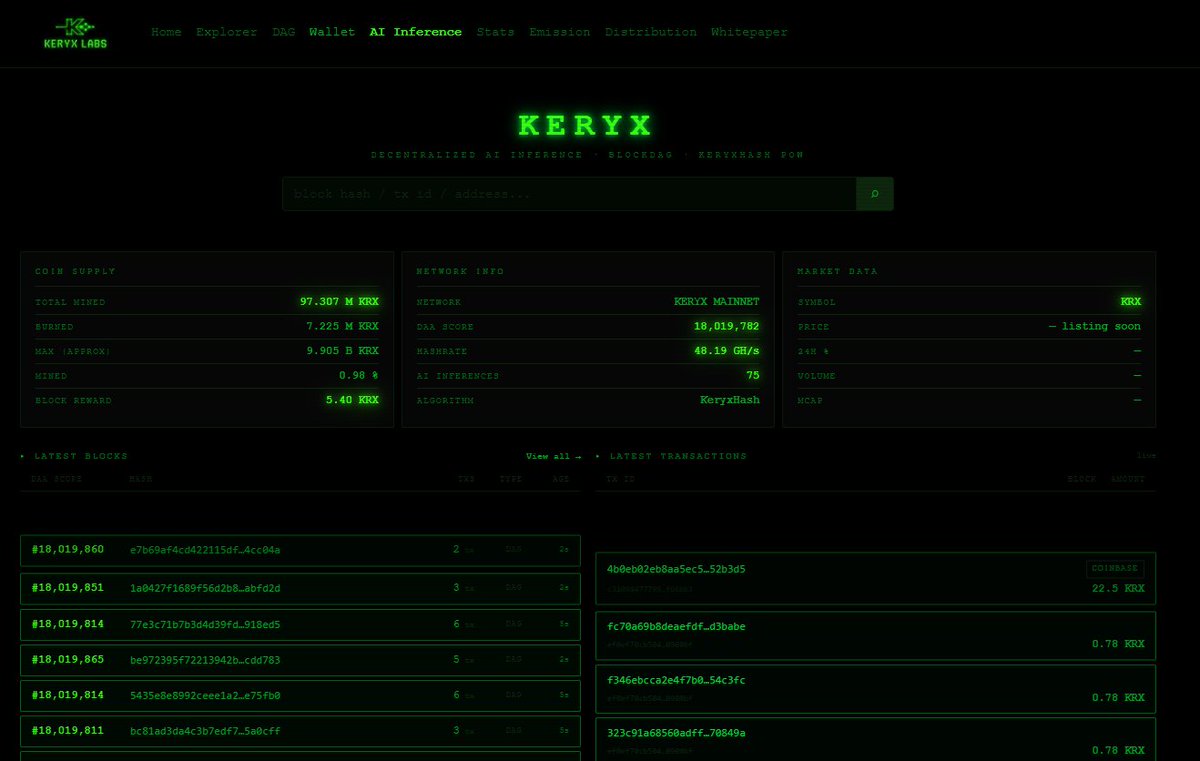
Task: Open block #18,019,865
Action: tap(67, 660)
